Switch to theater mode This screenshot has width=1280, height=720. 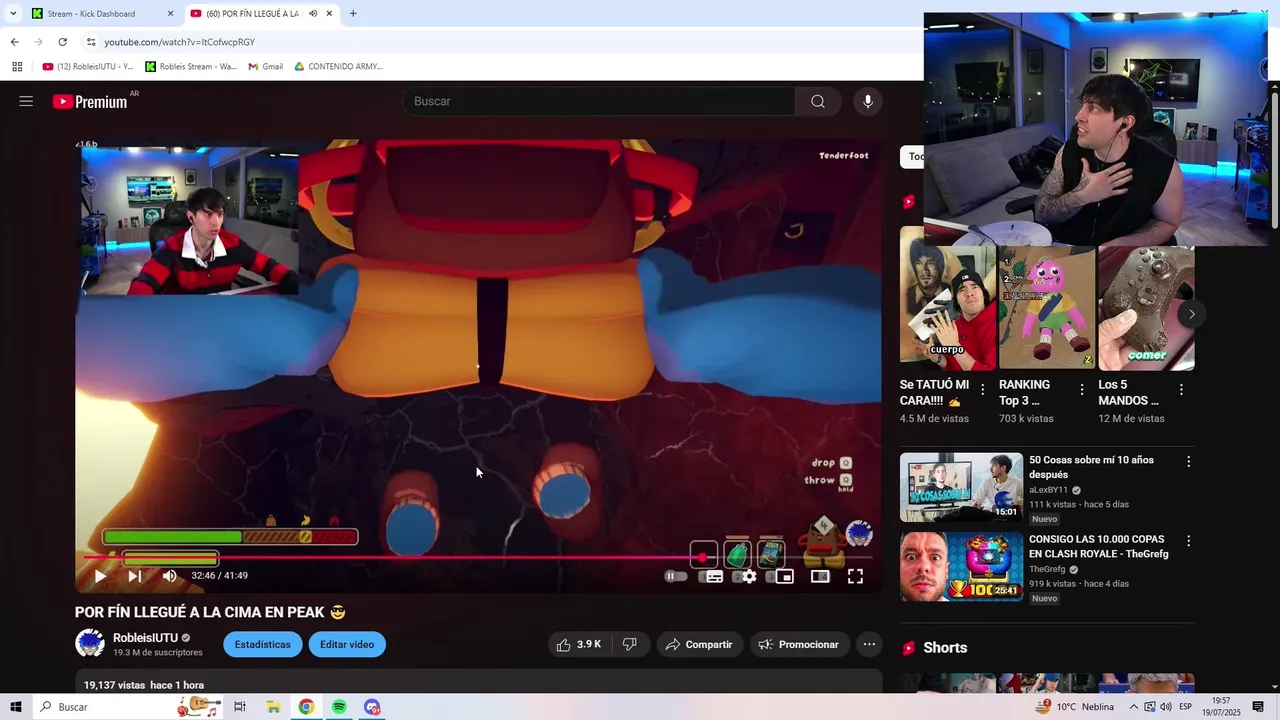(x=820, y=576)
